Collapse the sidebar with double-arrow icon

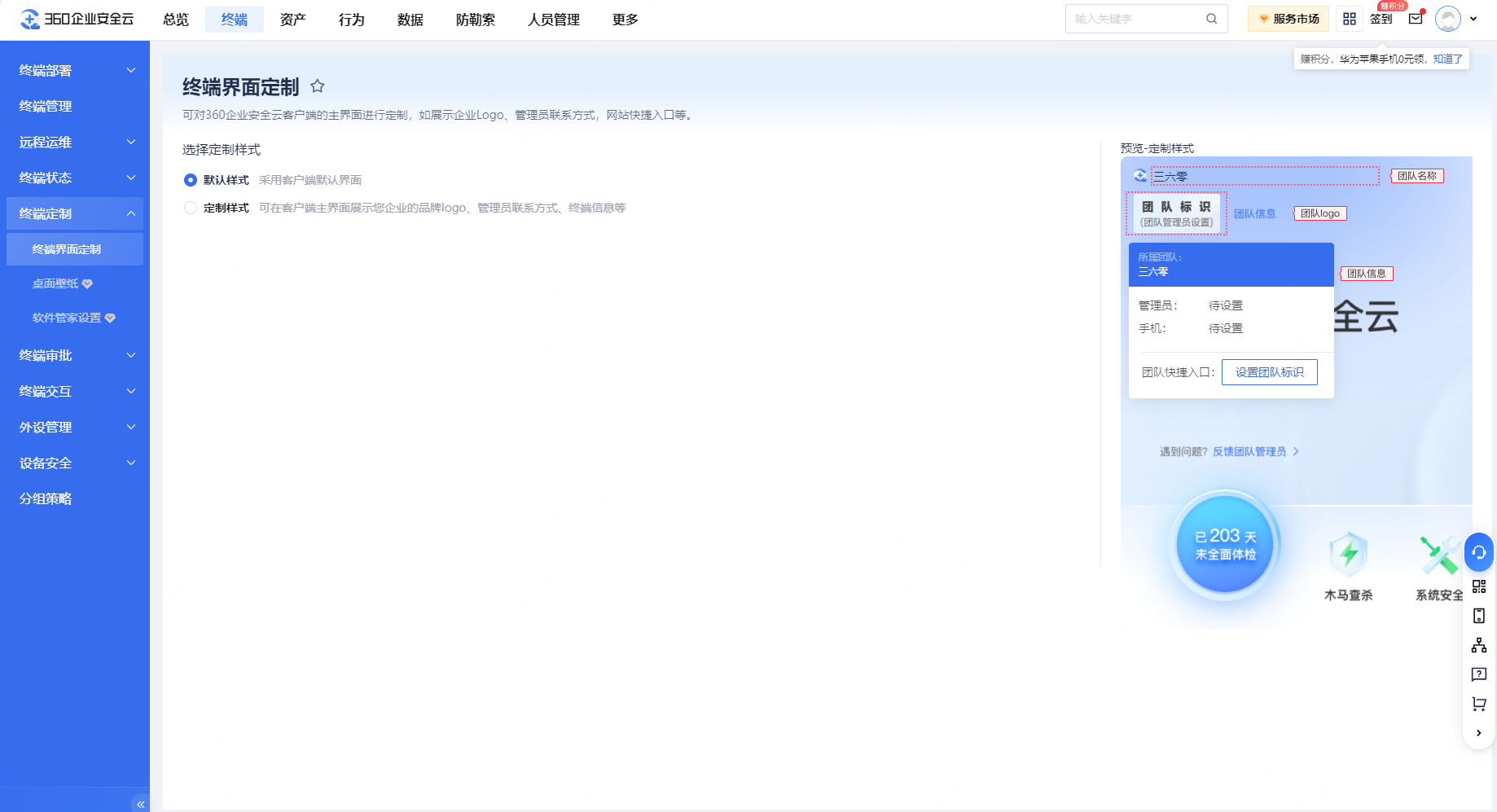[x=140, y=804]
